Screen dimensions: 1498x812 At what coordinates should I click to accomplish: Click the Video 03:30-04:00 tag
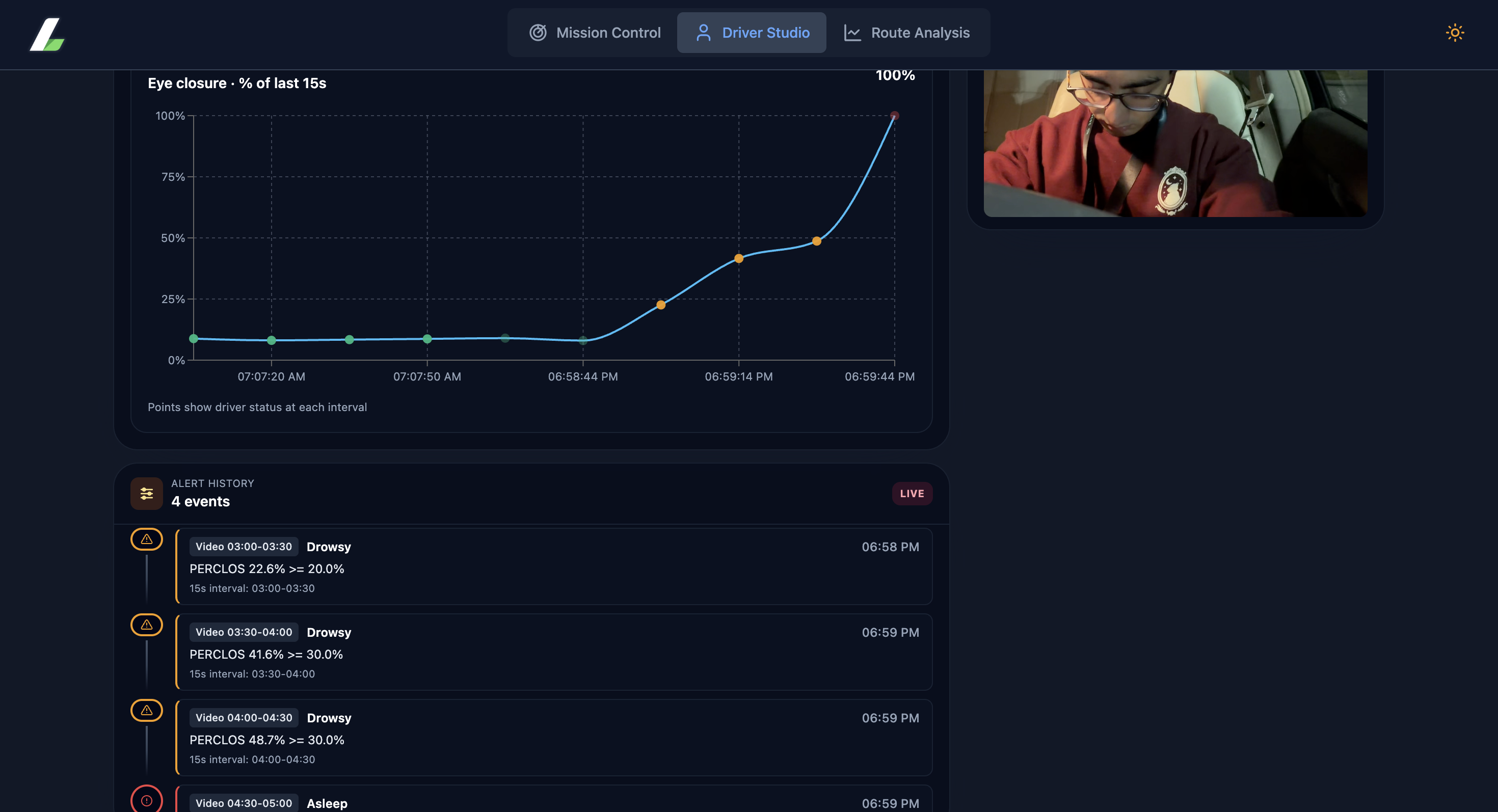244,632
